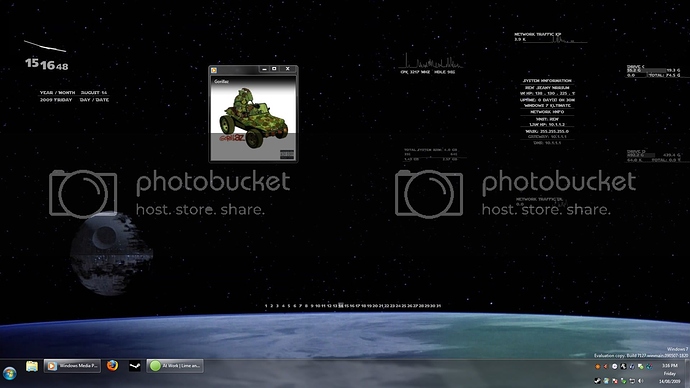Click the Show Desktop strip at taskbar end
The width and height of the screenshot is (690, 388).
pos(687,373)
